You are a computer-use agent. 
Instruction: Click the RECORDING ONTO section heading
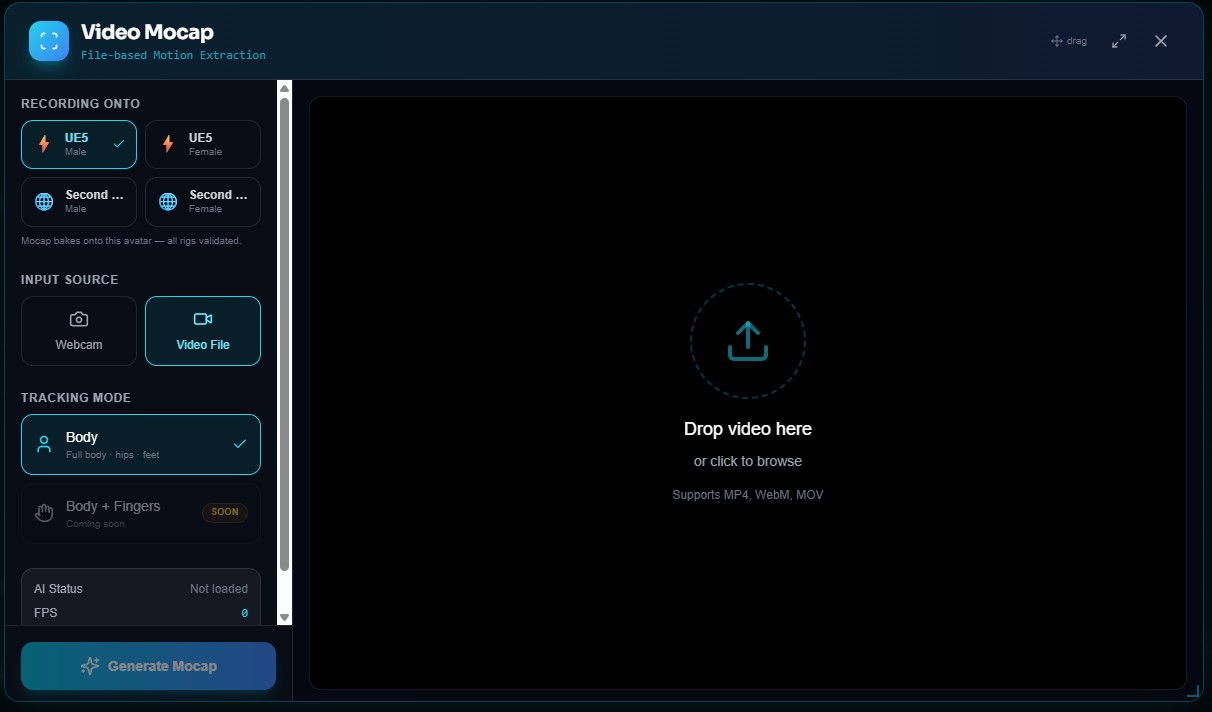[x=80, y=104]
